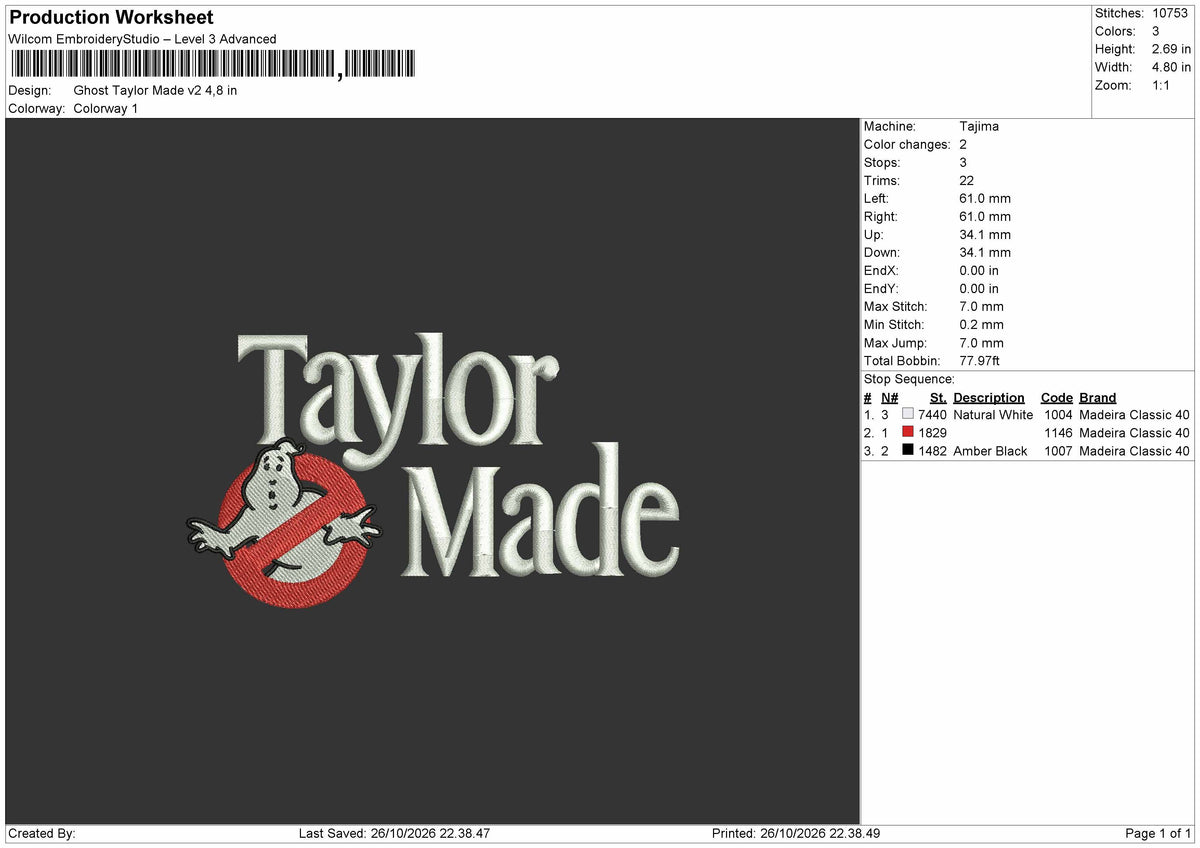Click the Colors value 3

click(x=1156, y=32)
